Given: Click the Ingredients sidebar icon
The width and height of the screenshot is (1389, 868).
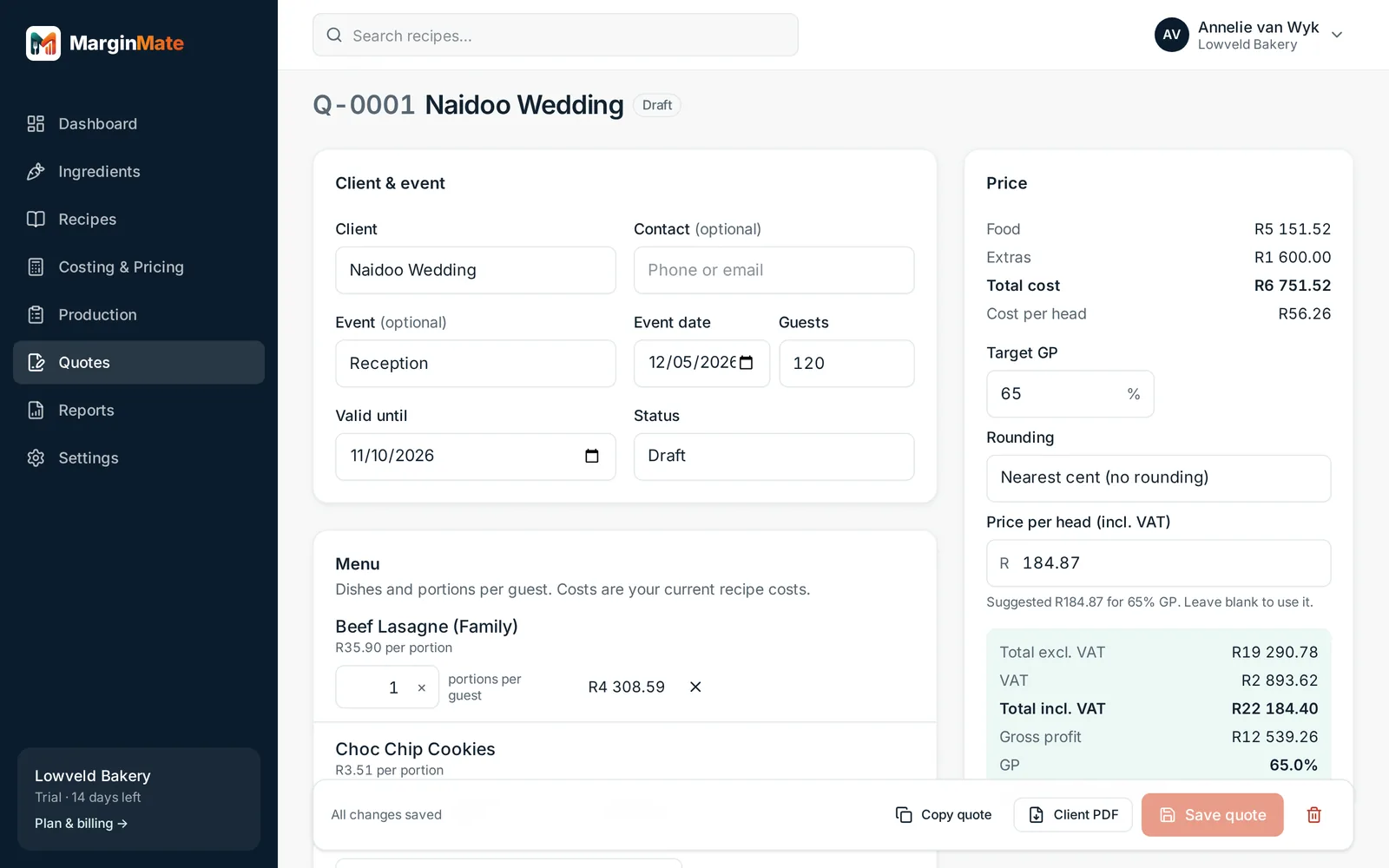Looking at the screenshot, I should point(36,172).
